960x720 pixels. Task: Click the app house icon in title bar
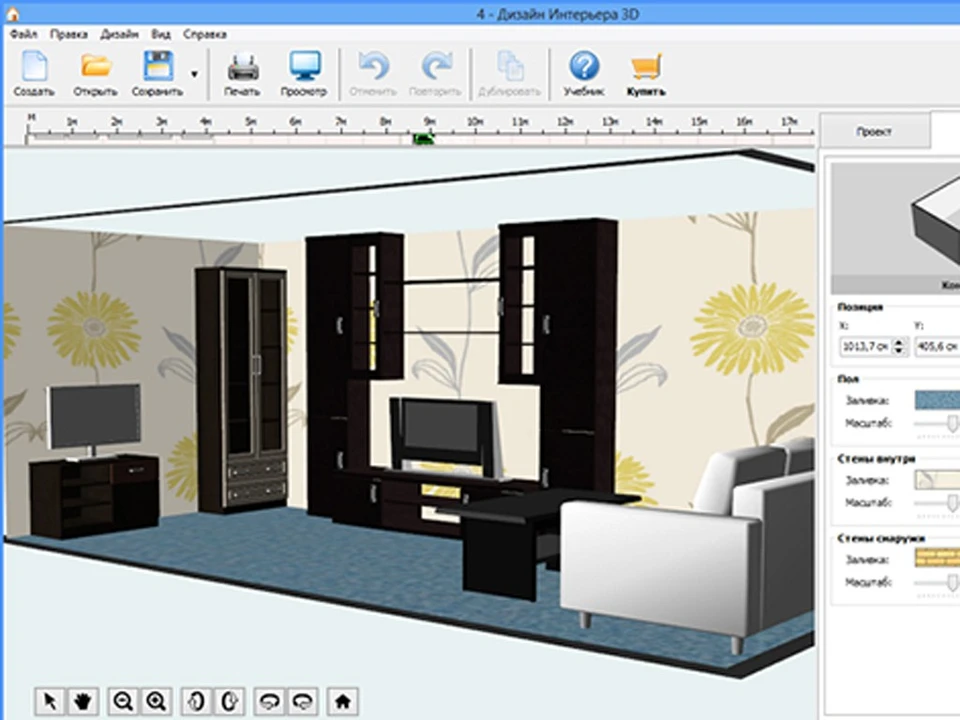pyautogui.click(x=11, y=13)
